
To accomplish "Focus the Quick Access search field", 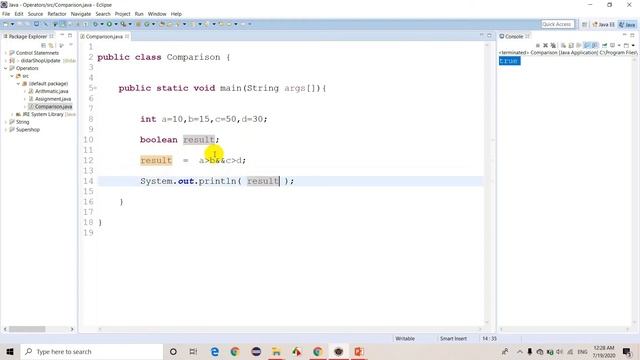I will 558,24.
